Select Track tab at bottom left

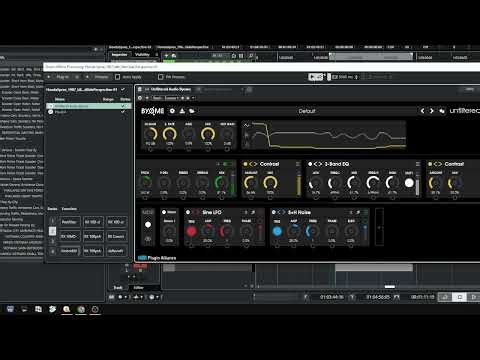[x=118, y=287]
